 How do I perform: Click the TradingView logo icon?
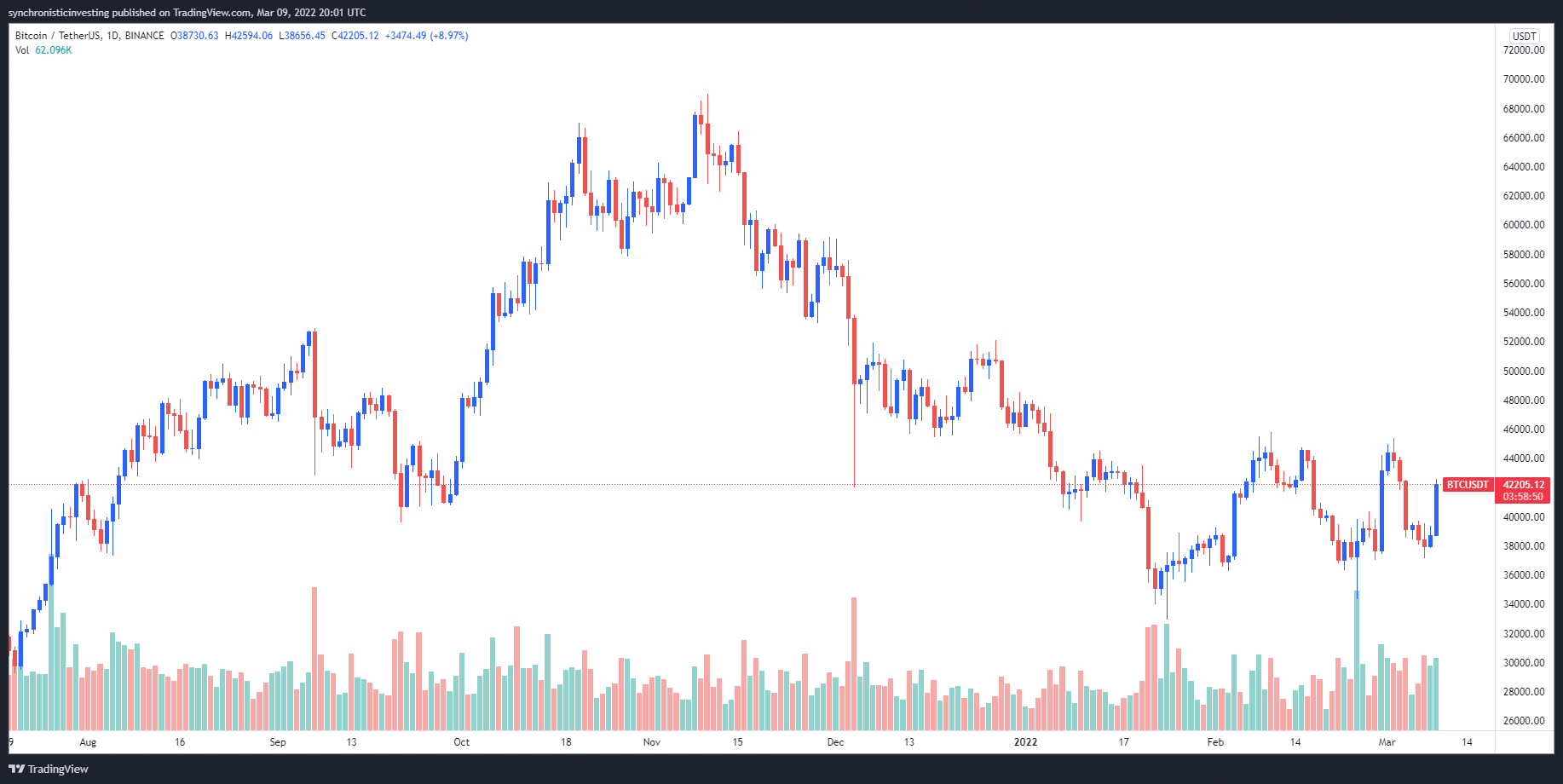(x=16, y=769)
